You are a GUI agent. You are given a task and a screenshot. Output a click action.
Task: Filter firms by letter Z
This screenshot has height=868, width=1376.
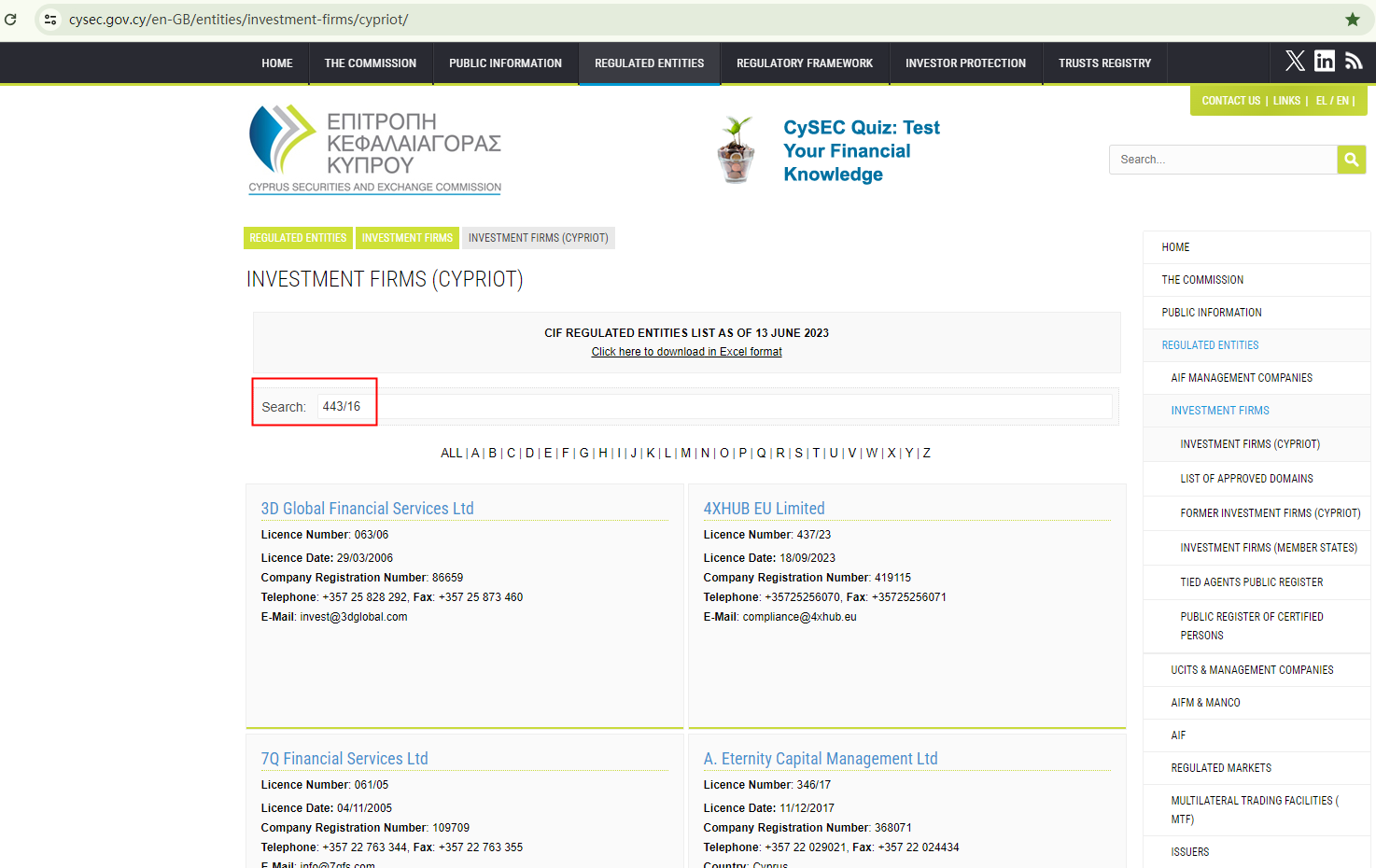tap(927, 453)
